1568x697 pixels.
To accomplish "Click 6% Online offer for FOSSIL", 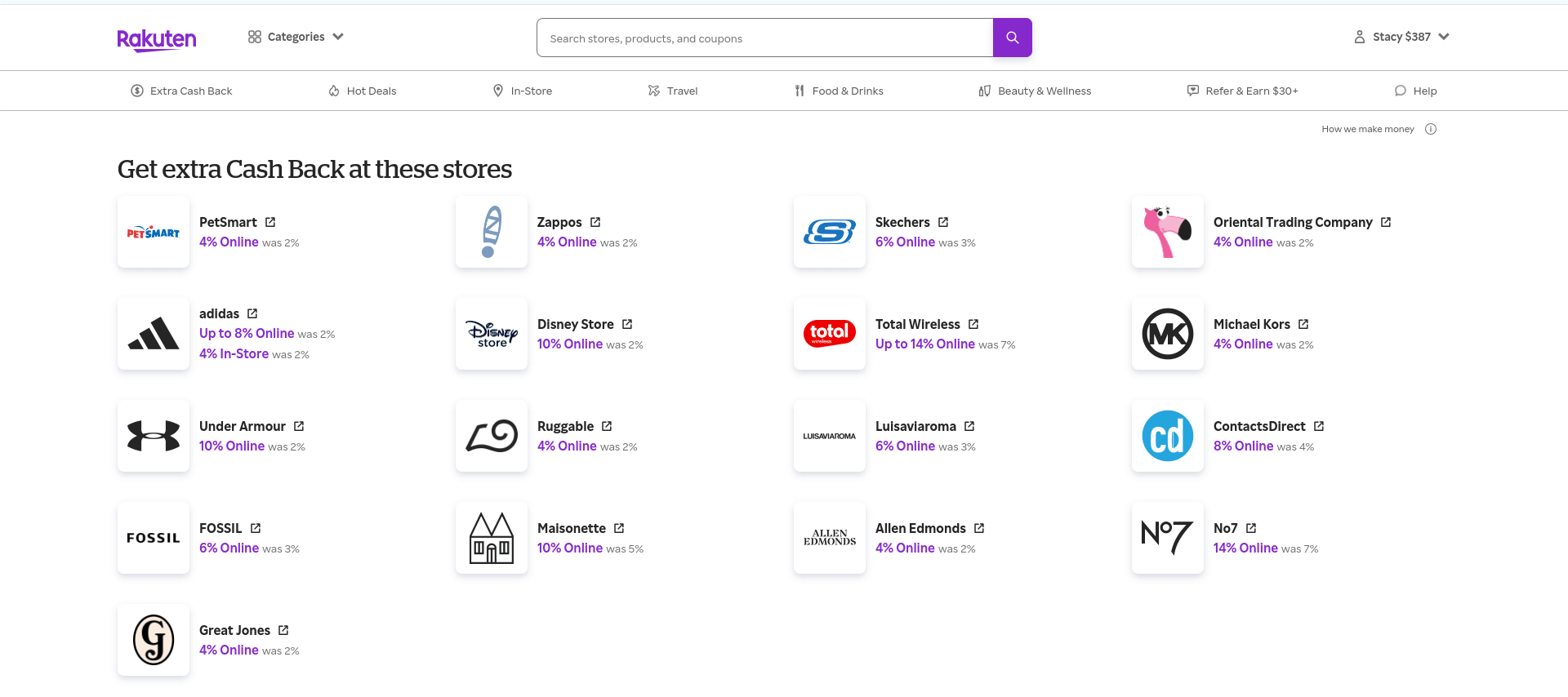I will pyautogui.click(x=229, y=548).
